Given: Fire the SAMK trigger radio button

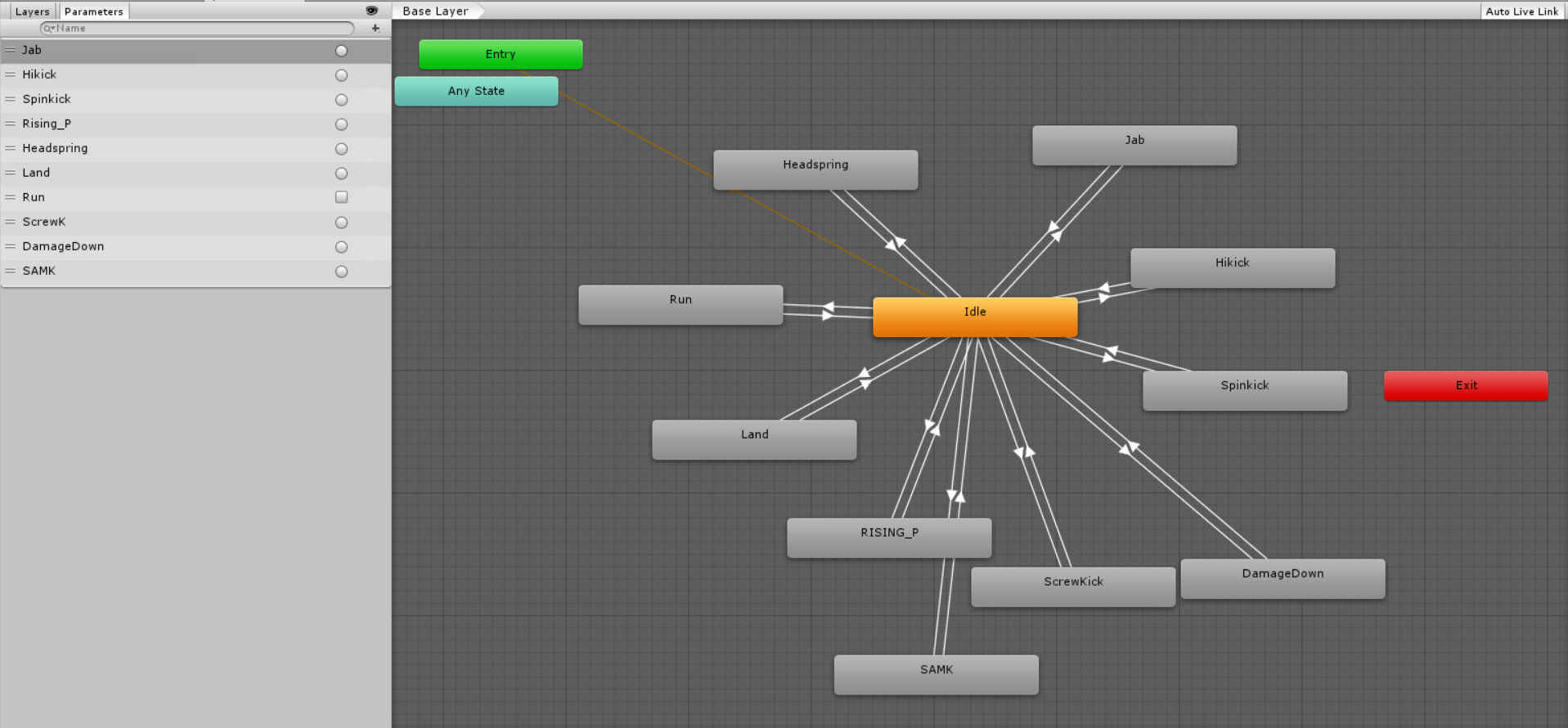Looking at the screenshot, I should [342, 272].
